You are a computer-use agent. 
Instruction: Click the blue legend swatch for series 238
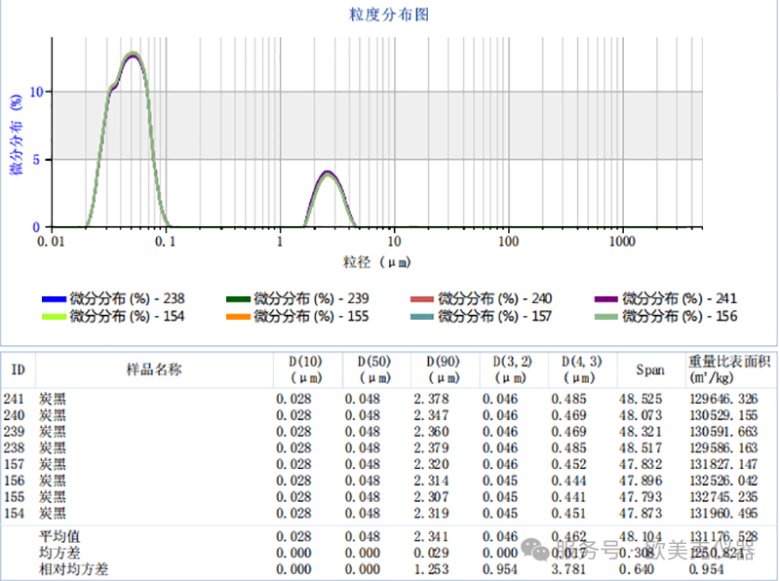[54, 299]
